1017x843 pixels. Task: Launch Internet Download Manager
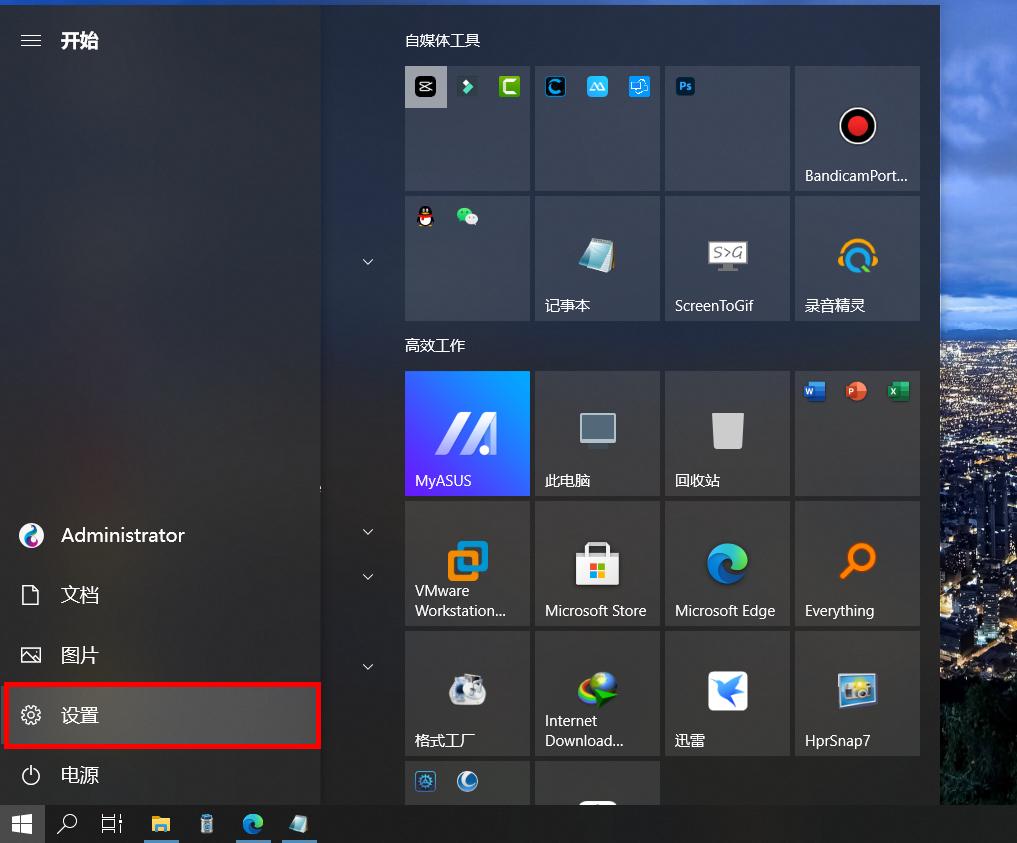point(596,693)
